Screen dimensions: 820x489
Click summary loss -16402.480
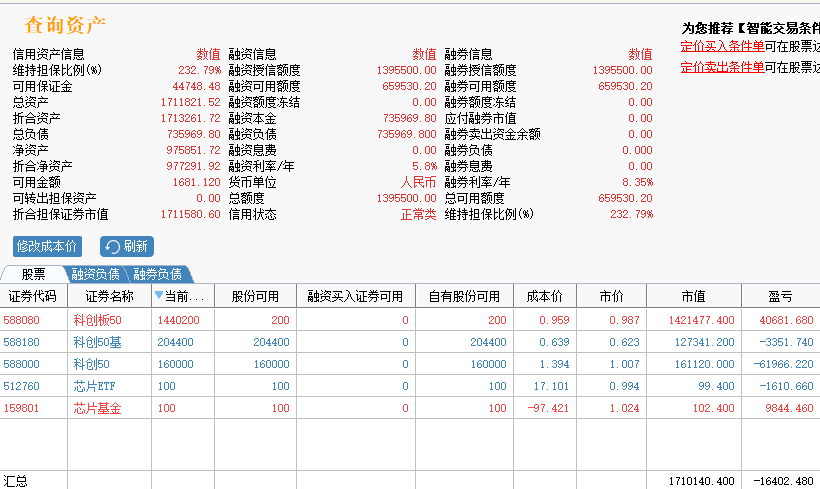(x=783, y=481)
